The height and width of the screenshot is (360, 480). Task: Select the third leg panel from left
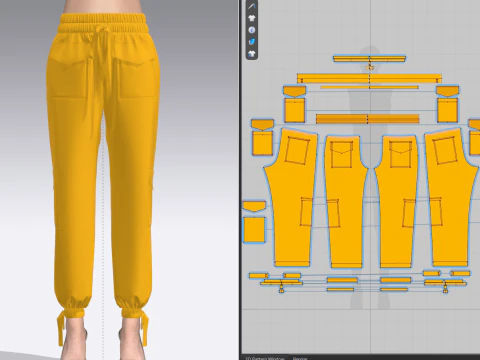pyautogui.click(x=397, y=201)
